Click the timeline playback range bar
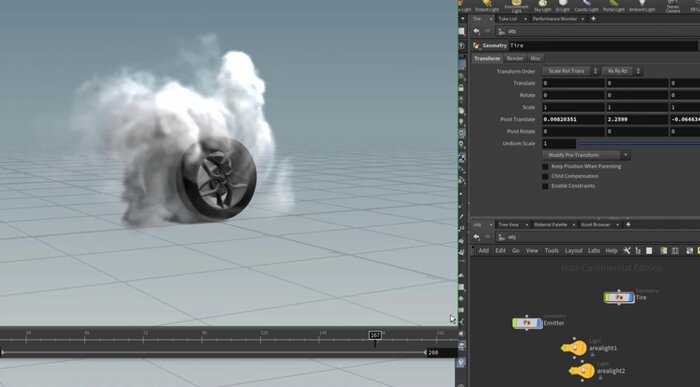Screen dimensions: 700x387 (x=213, y=353)
